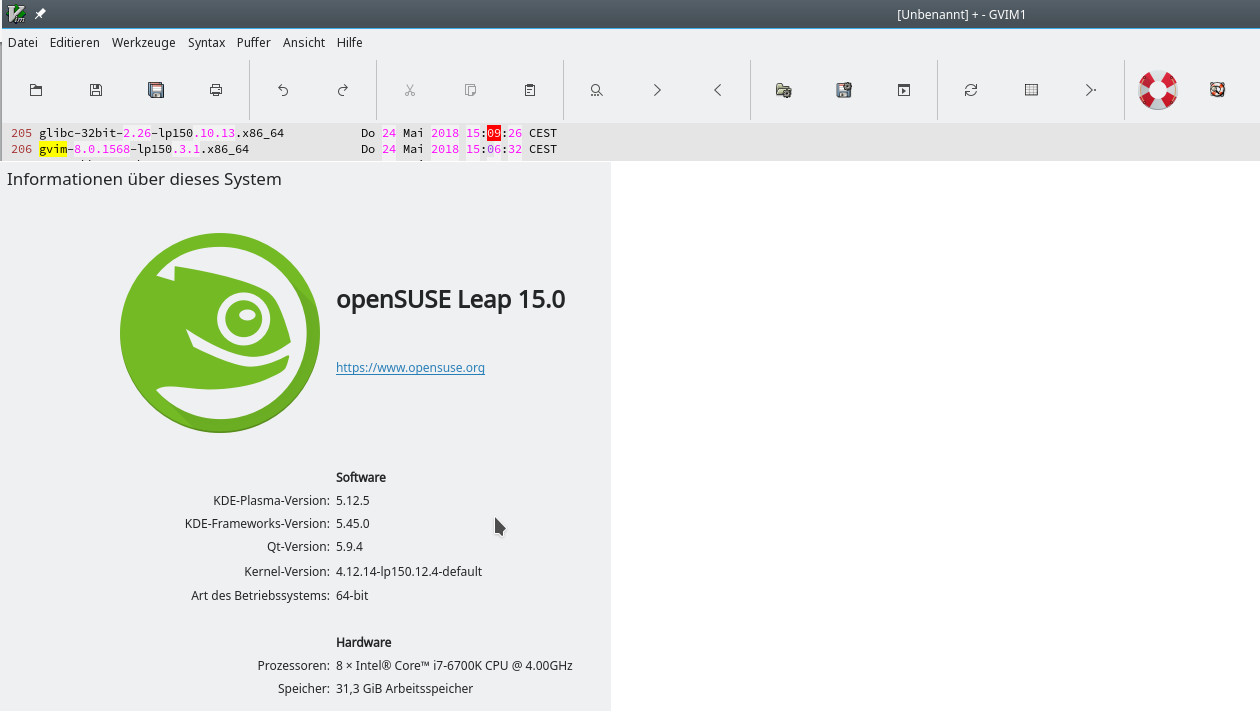Search help with the magnifier lifebuoy icon
Screen dimensions: 1260x714
[1216, 89]
